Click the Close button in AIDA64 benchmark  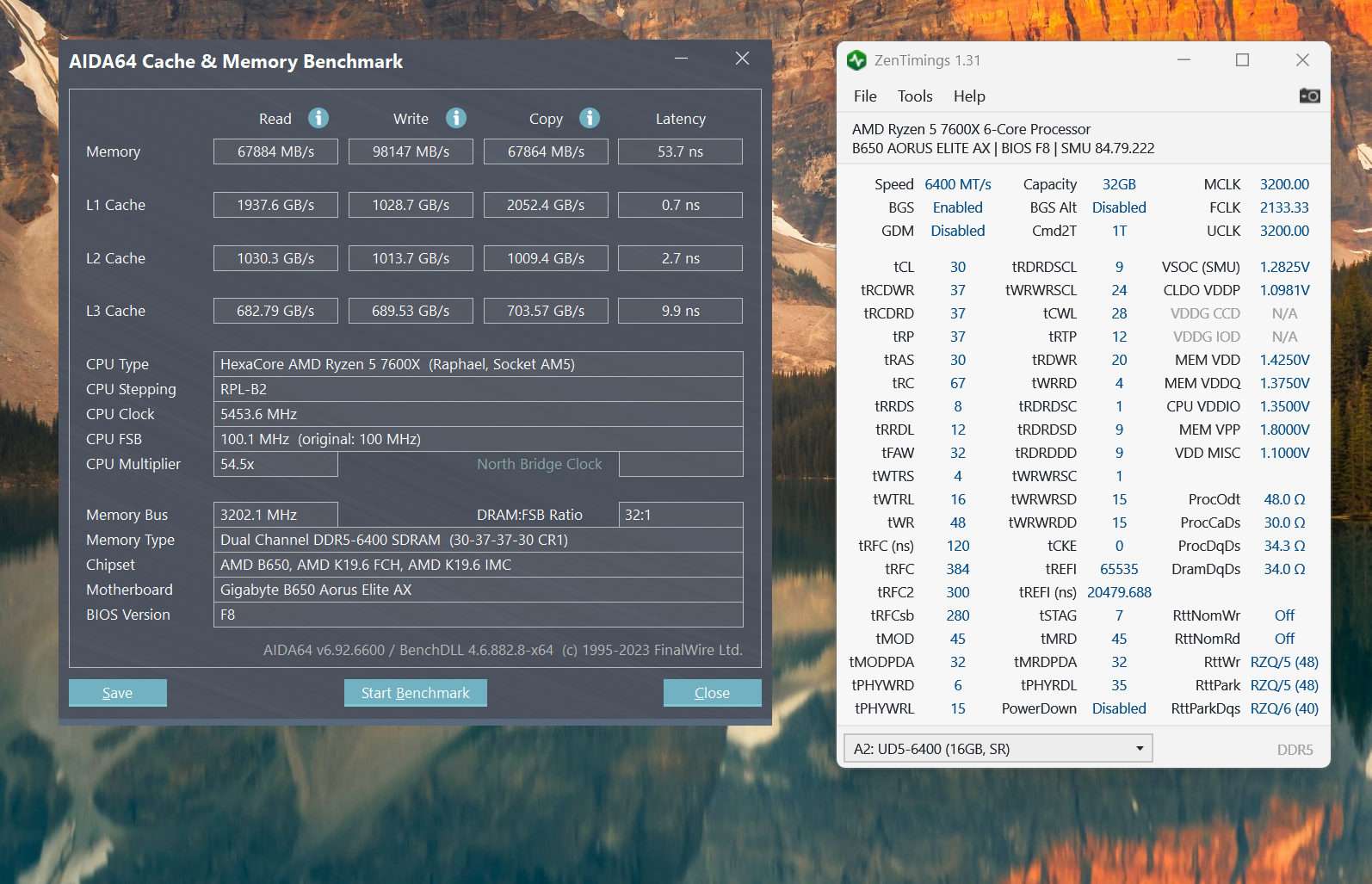coord(712,693)
